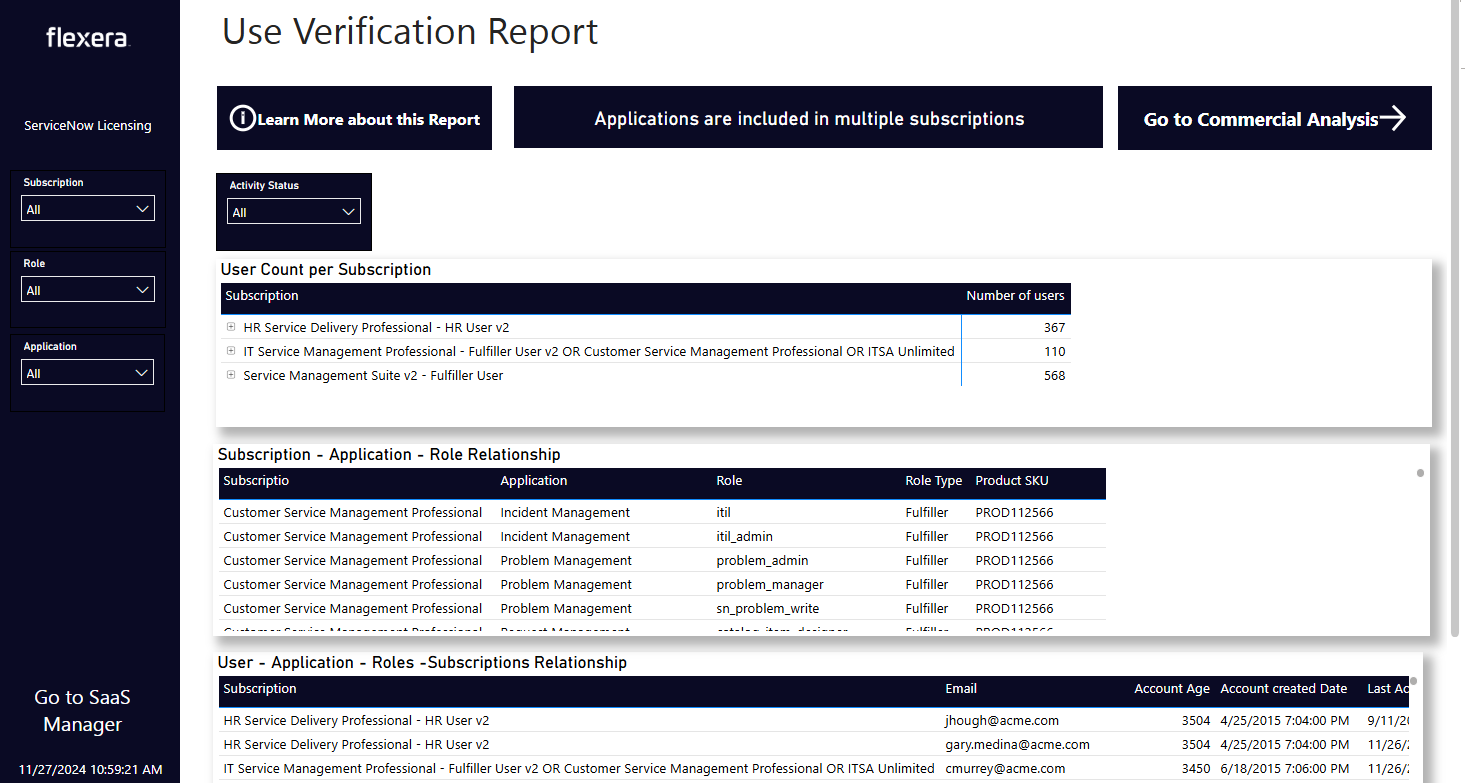
Task: Click Go to SaaS Manager link
Action: pos(83,711)
